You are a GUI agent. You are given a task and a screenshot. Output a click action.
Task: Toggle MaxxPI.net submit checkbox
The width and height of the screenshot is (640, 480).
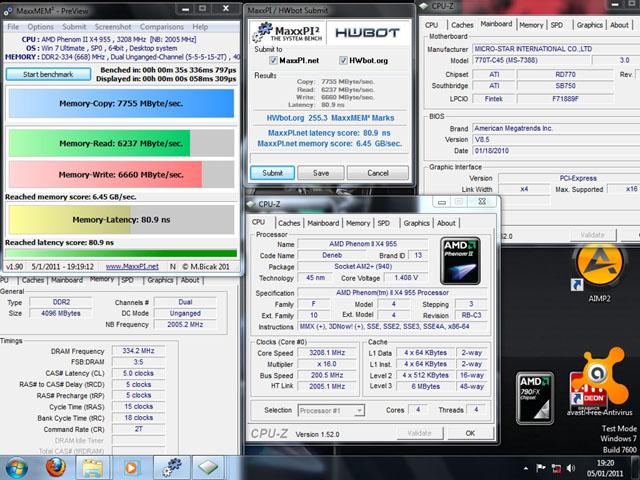click(x=273, y=60)
